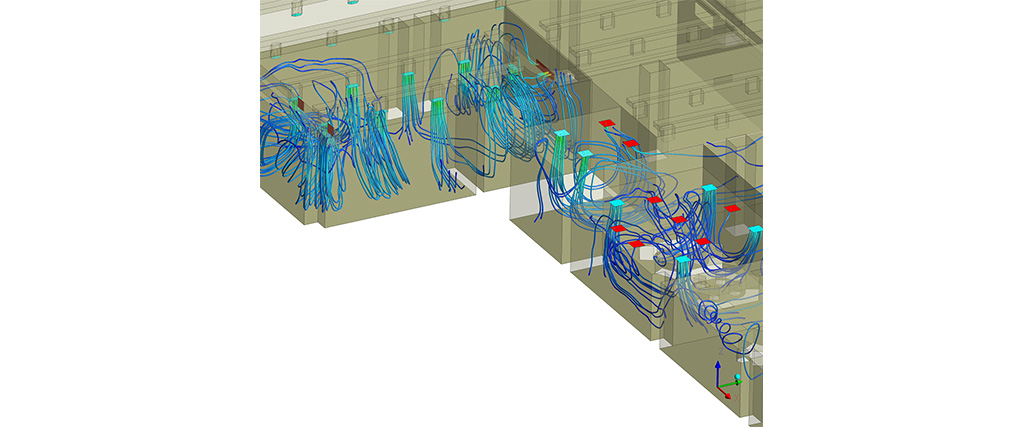Click the brown patch on the far left wall

pos(297,104)
